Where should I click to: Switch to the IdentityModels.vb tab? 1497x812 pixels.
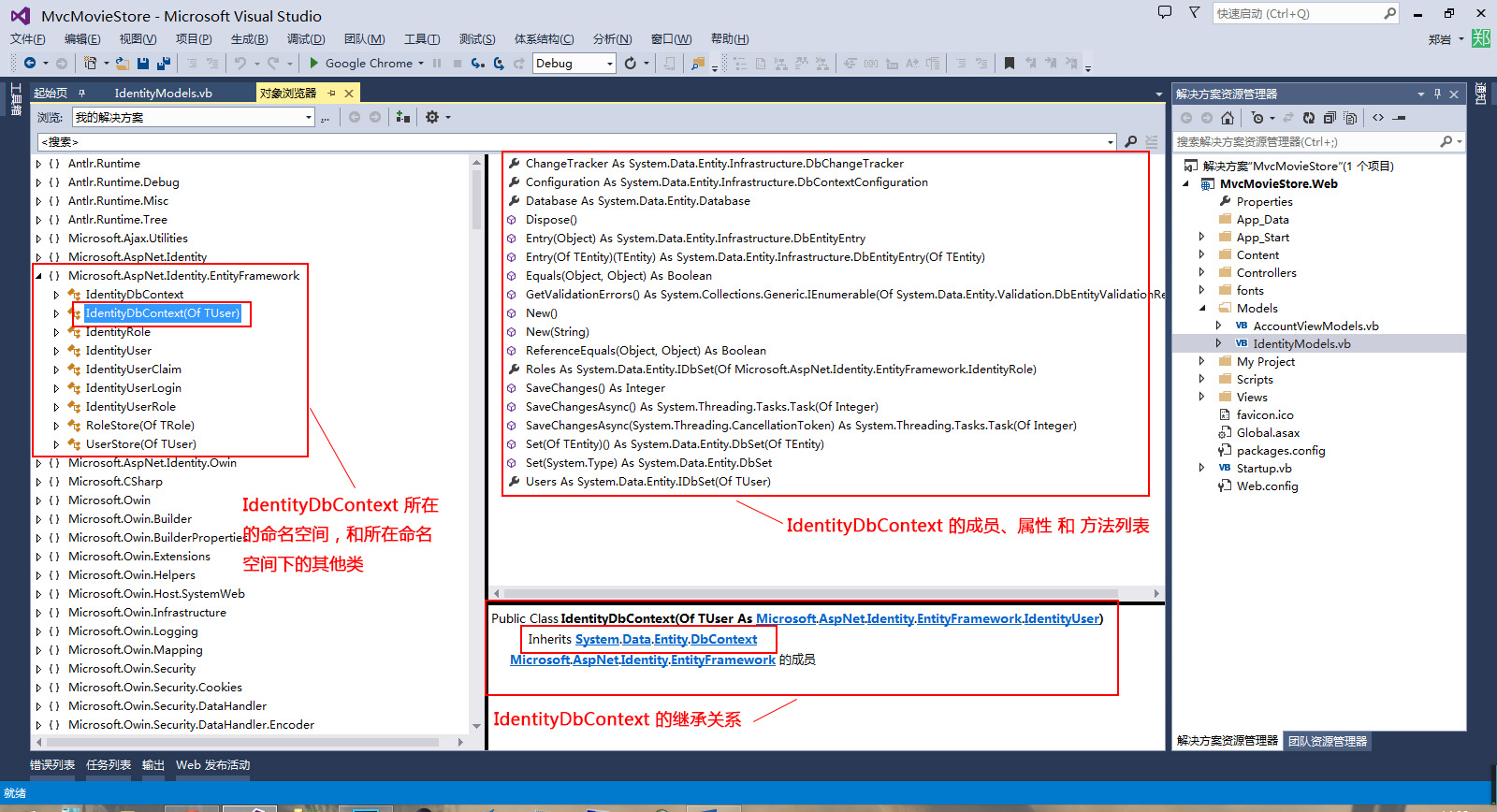[x=163, y=93]
